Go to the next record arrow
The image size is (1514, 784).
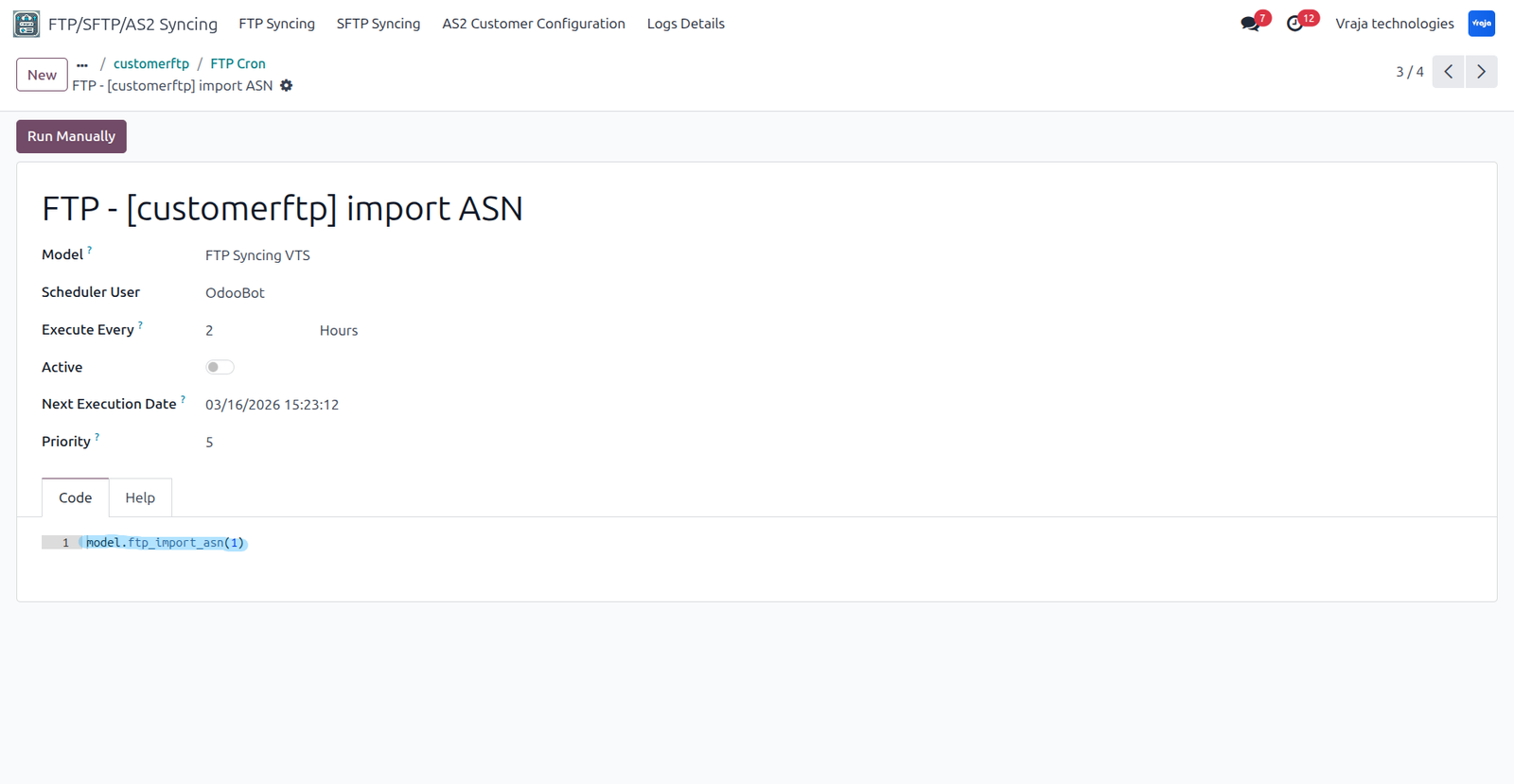click(1482, 72)
